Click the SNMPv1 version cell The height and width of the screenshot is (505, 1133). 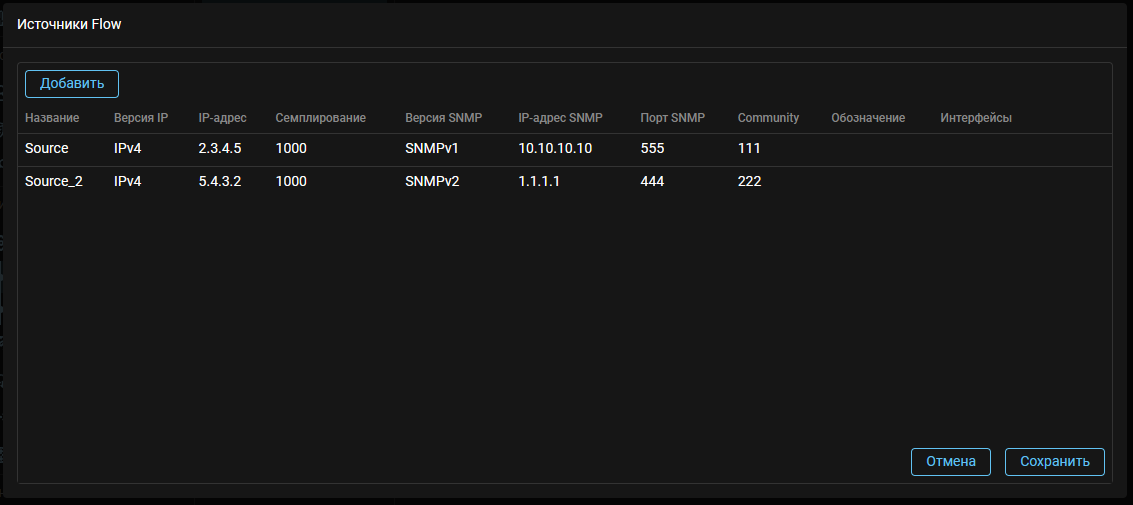(432, 148)
